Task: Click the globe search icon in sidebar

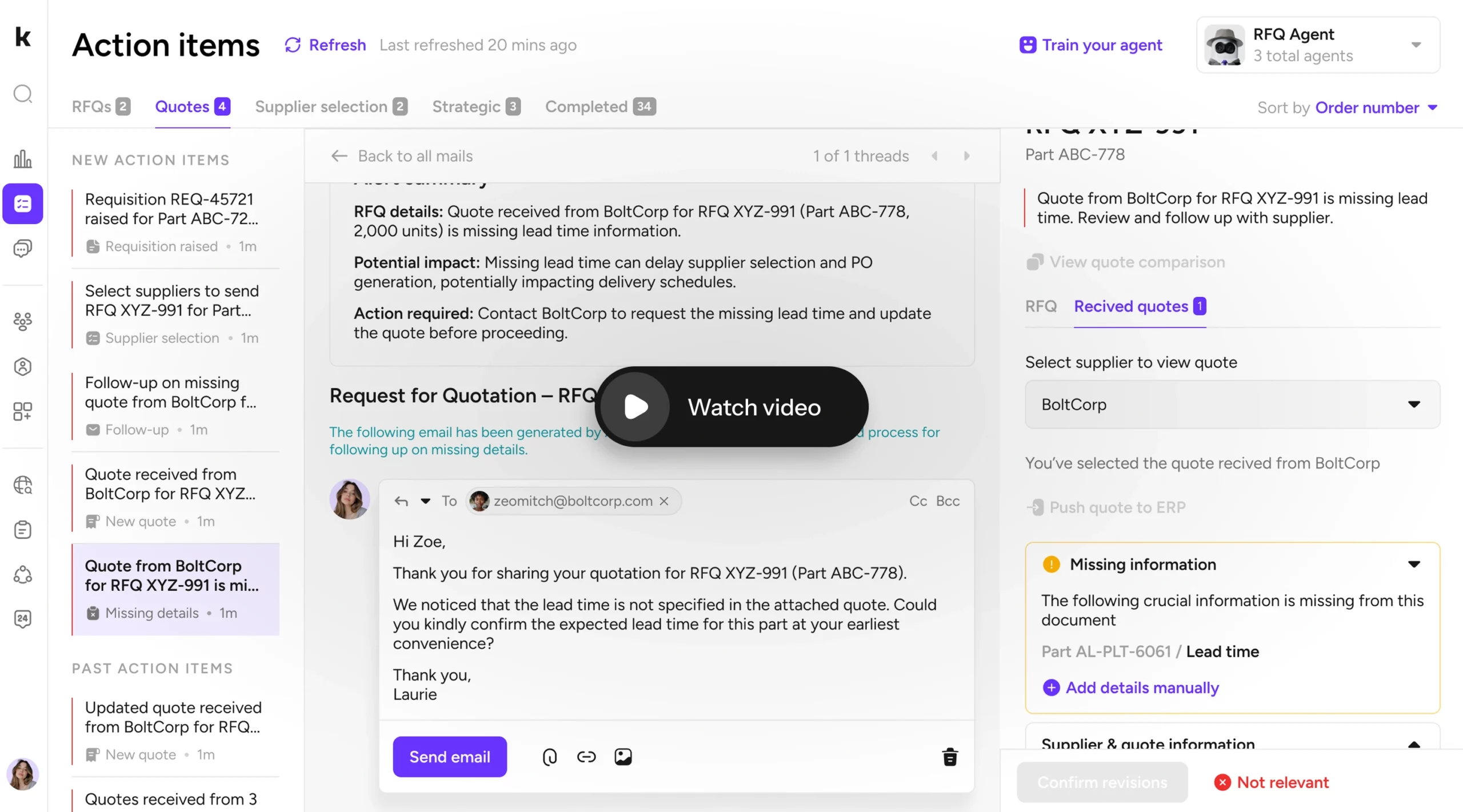Action: (23, 485)
